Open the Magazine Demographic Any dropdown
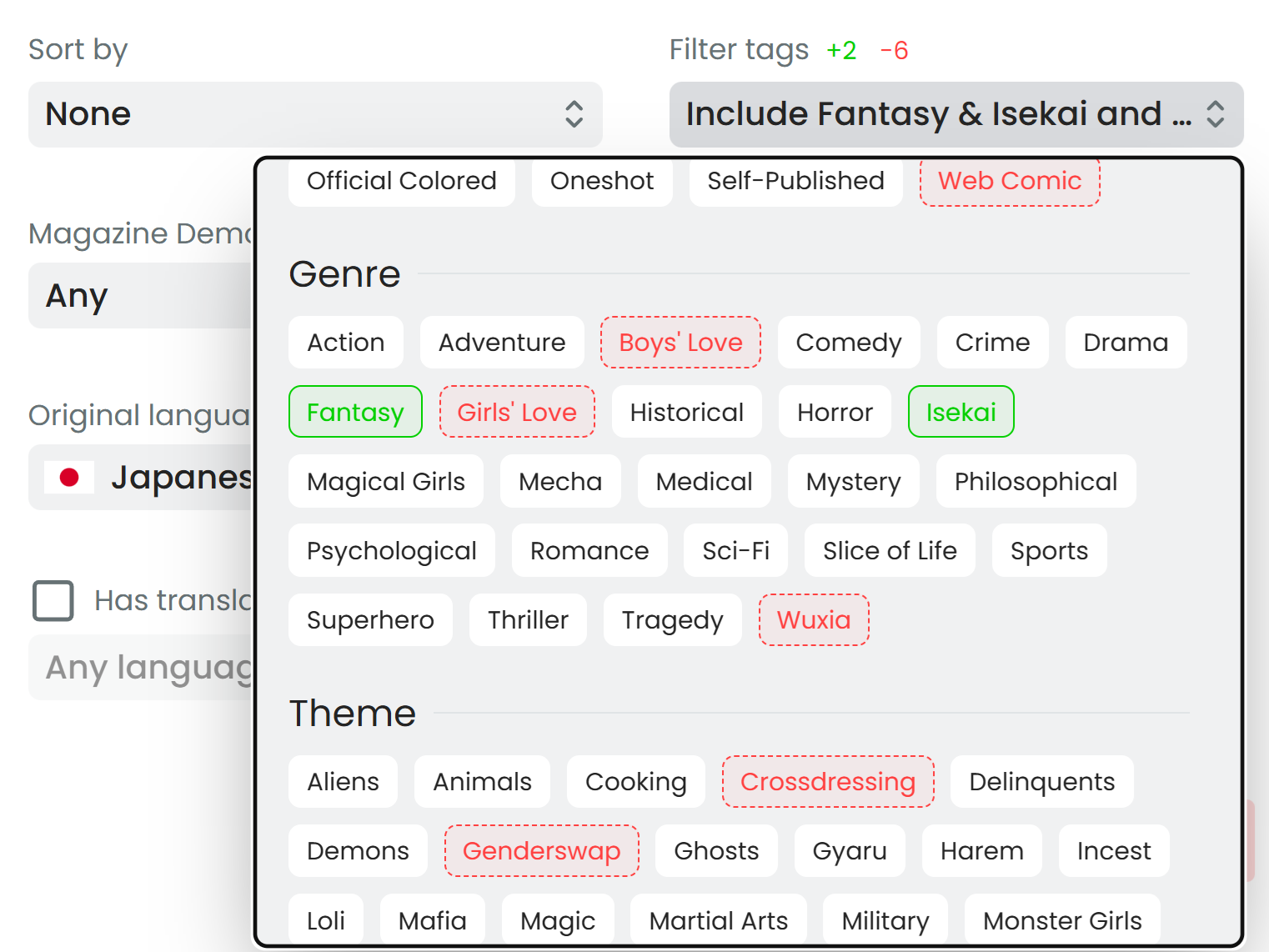Image resolution: width=1269 pixels, height=952 pixels. [x=139, y=296]
